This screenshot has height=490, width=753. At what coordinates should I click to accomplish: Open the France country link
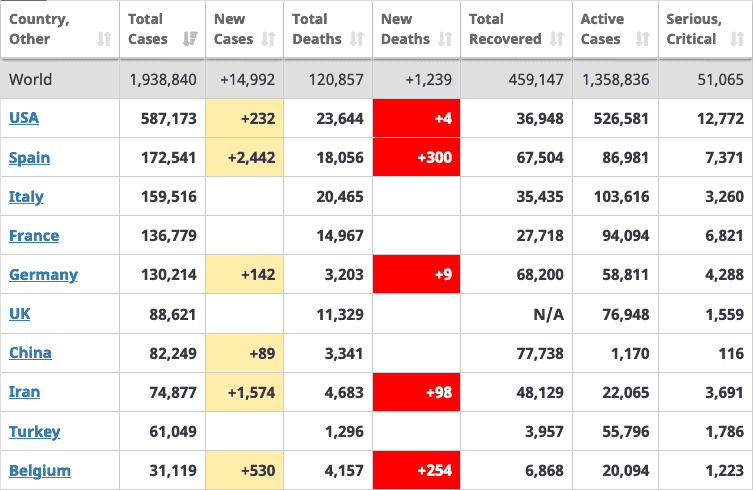point(34,235)
